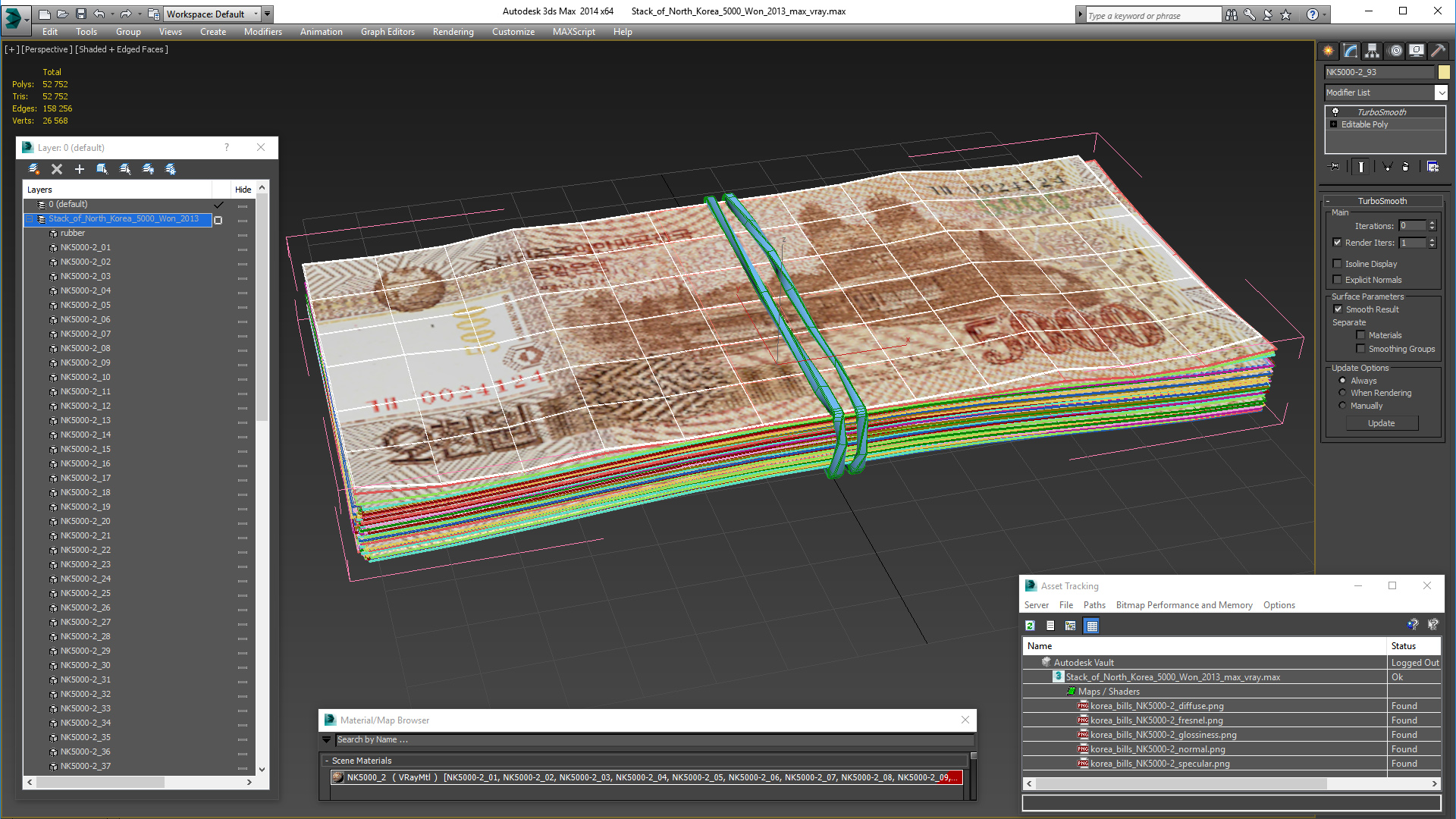Click the Hide column header in Layers
Screen dimensions: 1456x819
[243, 190]
